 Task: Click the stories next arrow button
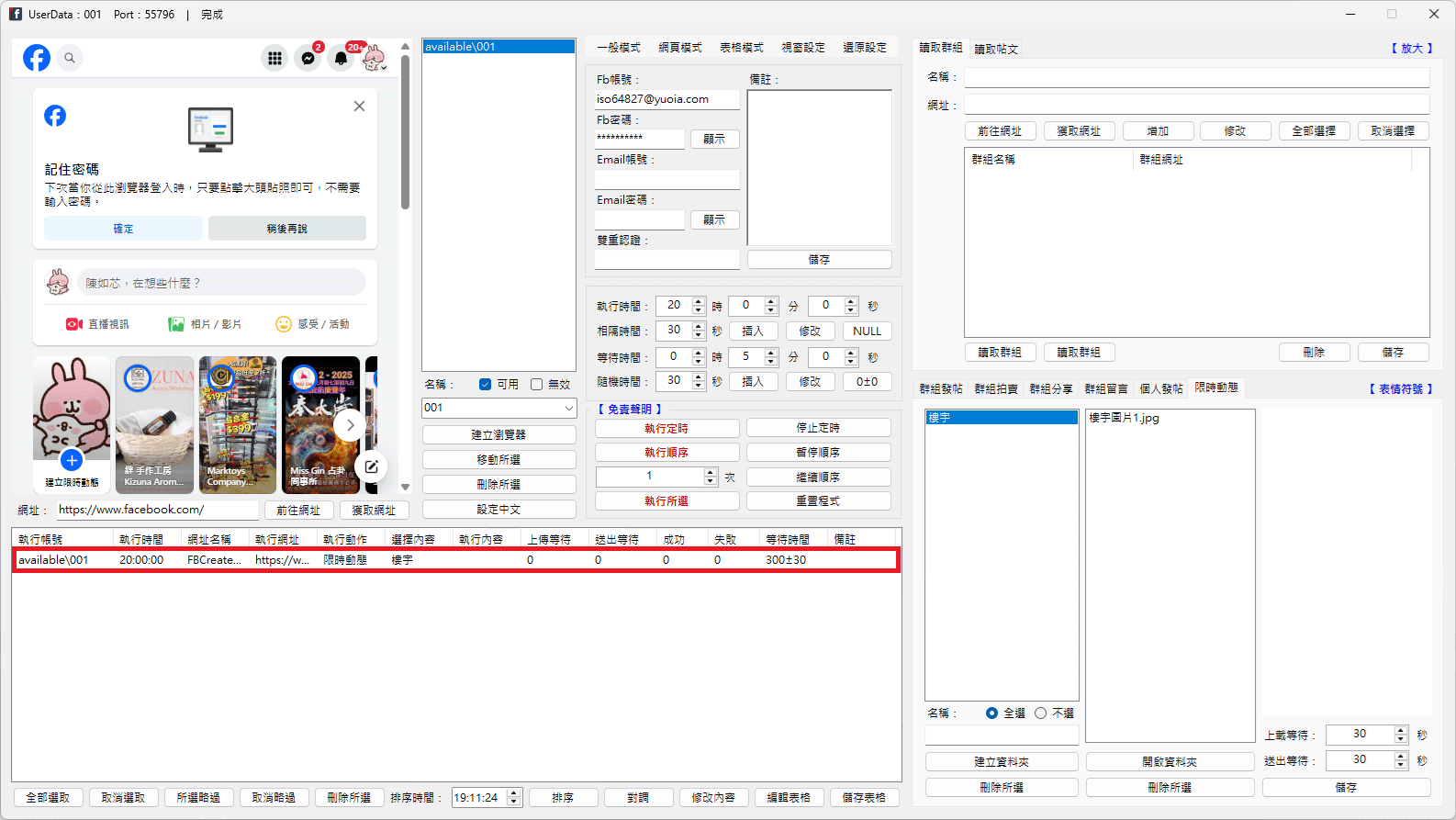349,425
